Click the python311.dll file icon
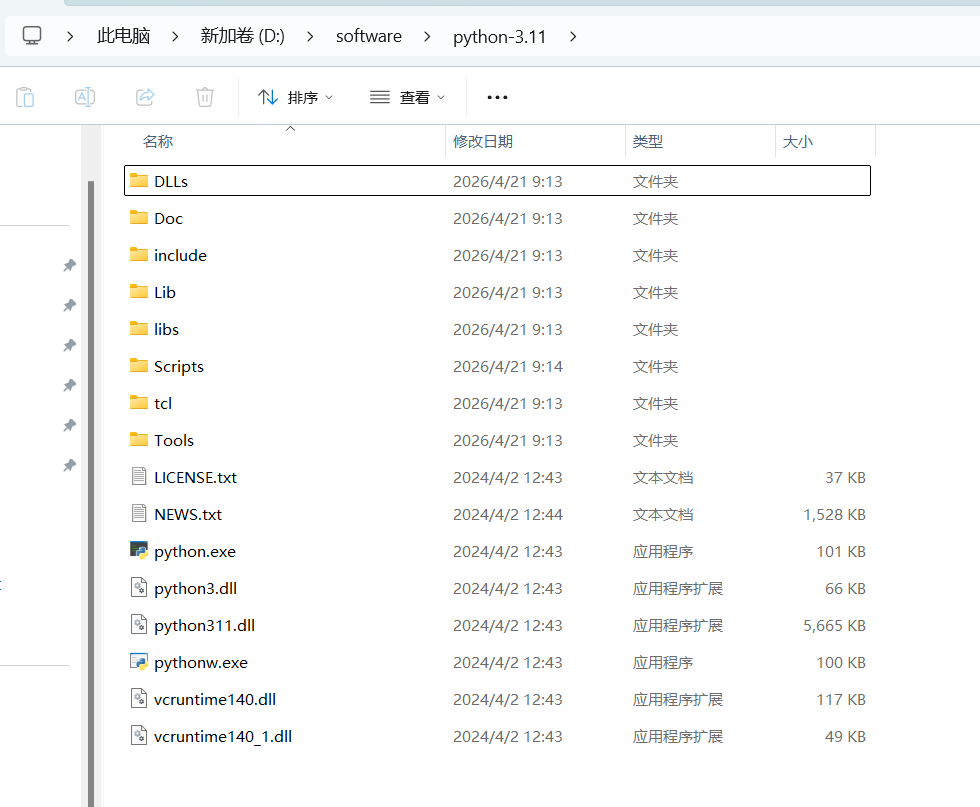The width and height of the screenshot is (980, 807). [x=139, y=624]
